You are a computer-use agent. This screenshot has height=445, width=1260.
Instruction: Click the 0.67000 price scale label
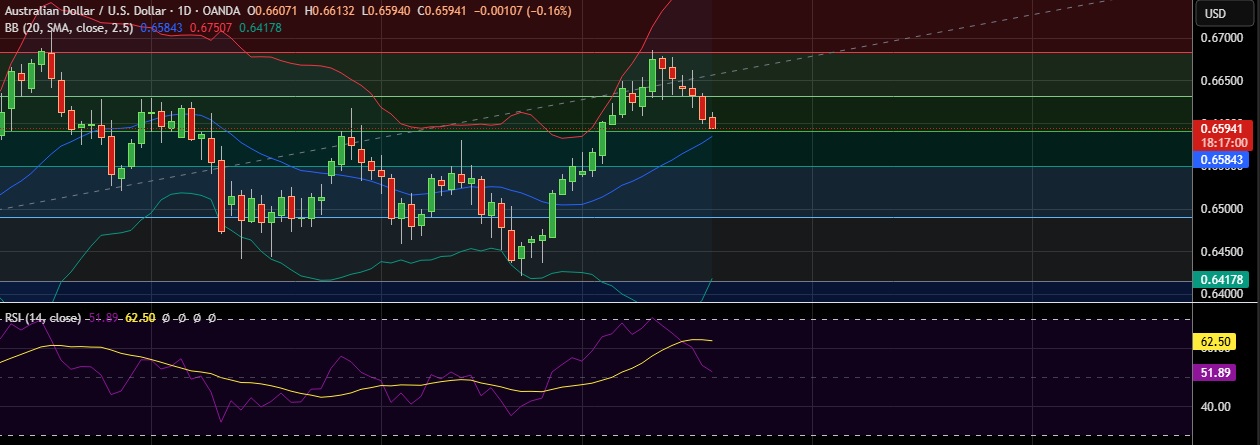coord(1222,38)
